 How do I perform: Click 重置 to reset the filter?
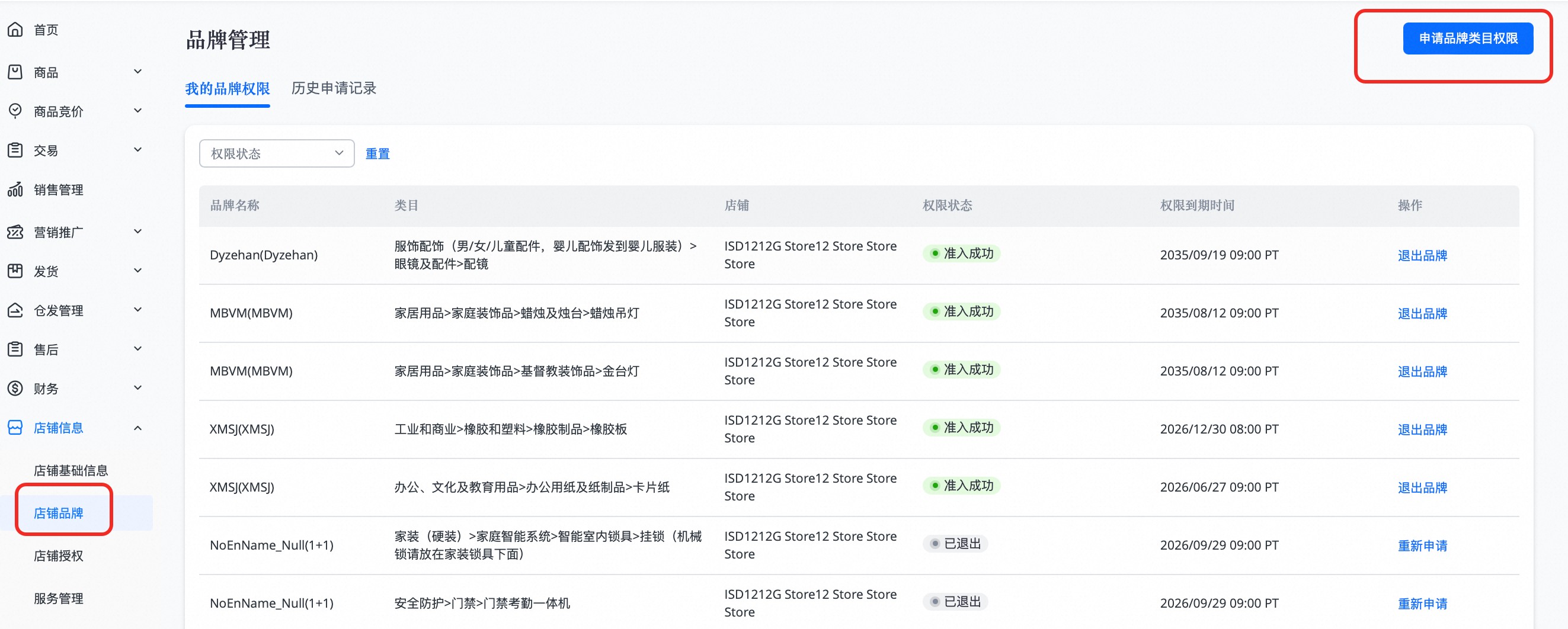377,154
